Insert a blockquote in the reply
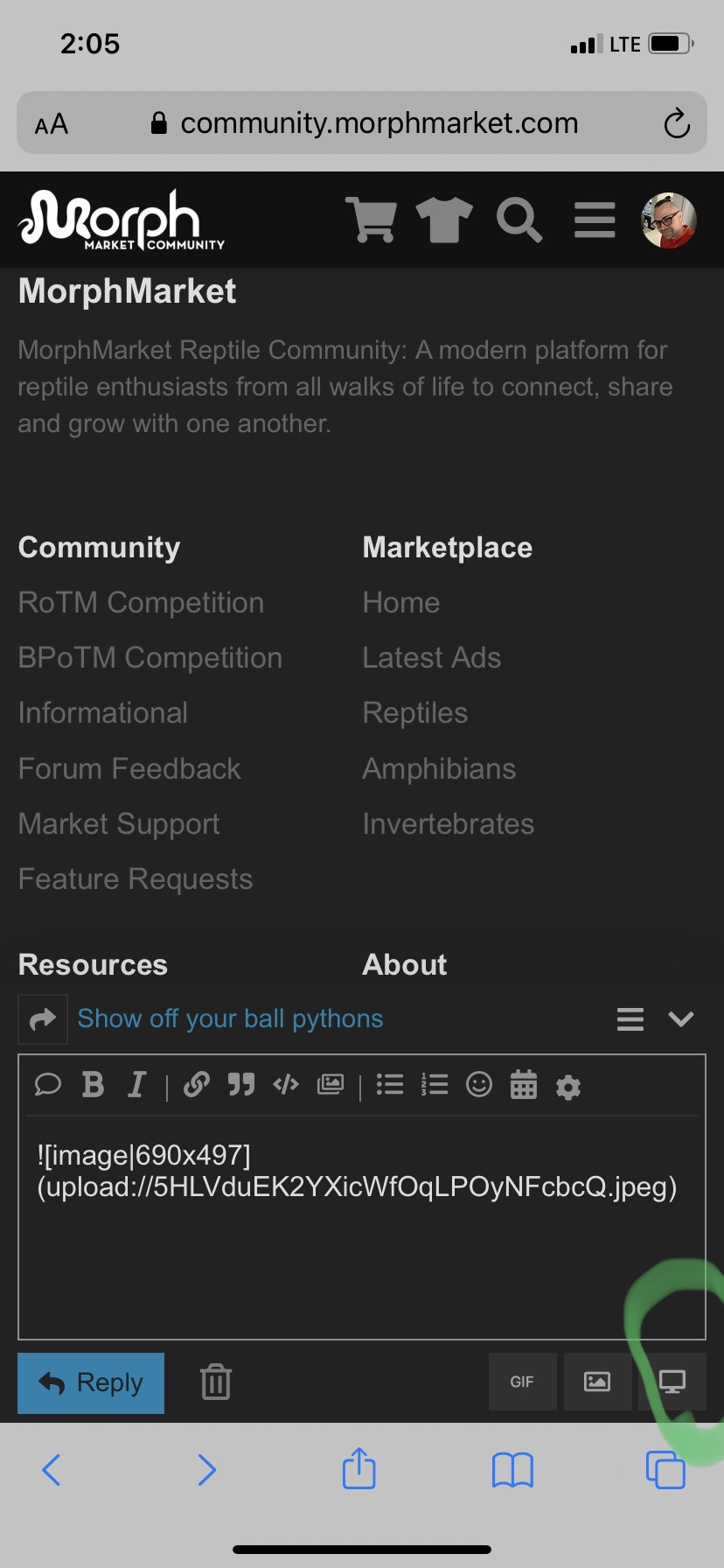 [241, 1085]
